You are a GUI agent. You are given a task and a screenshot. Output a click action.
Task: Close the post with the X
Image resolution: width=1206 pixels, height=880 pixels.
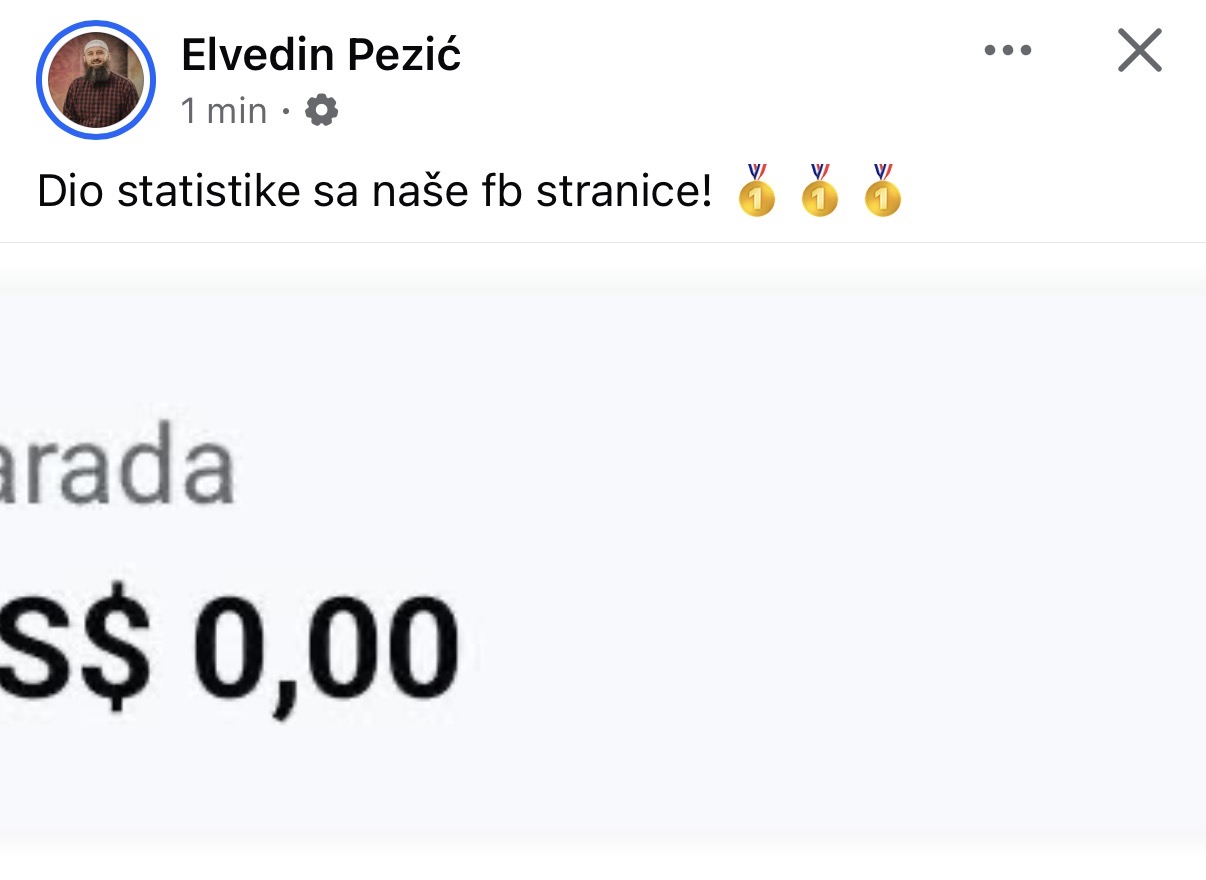coord(1139,51)
